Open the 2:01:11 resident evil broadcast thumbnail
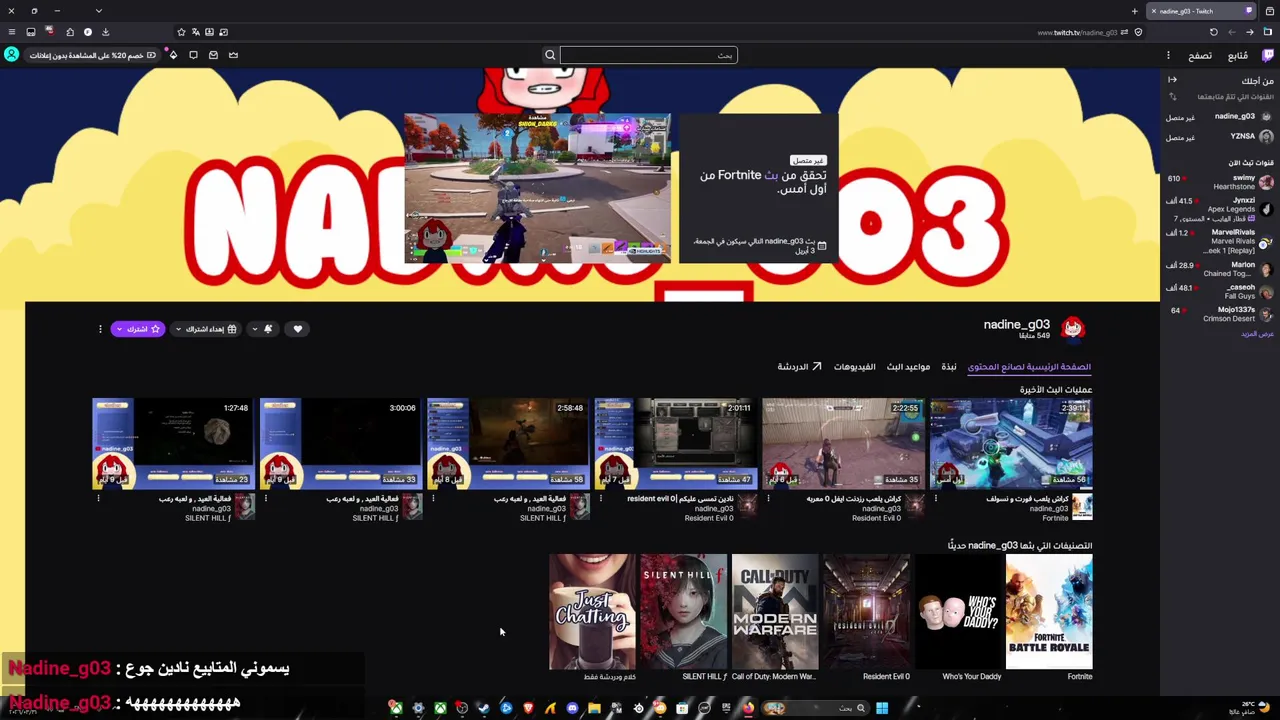Image resolution: width=1280 pixels, height=720 pixels. 675,444
